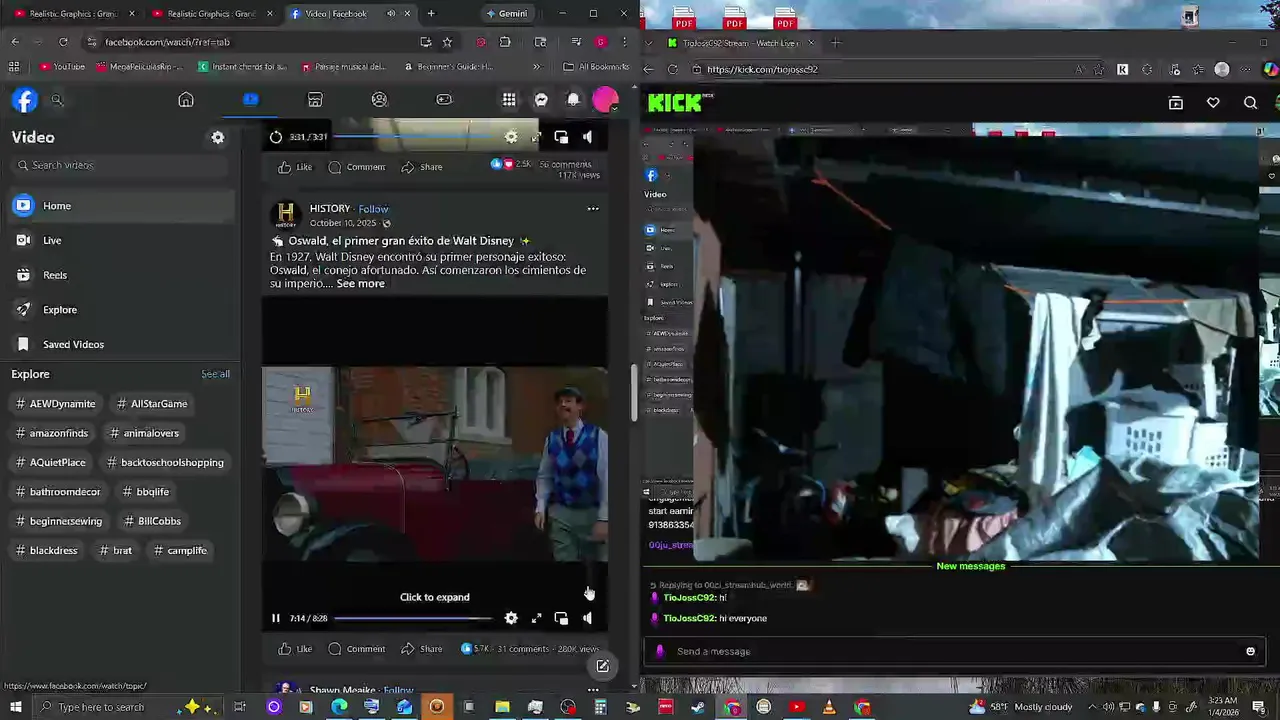Open Facebook profile account menu
The width and height of the screenshot is (1280, 720).
605,100
